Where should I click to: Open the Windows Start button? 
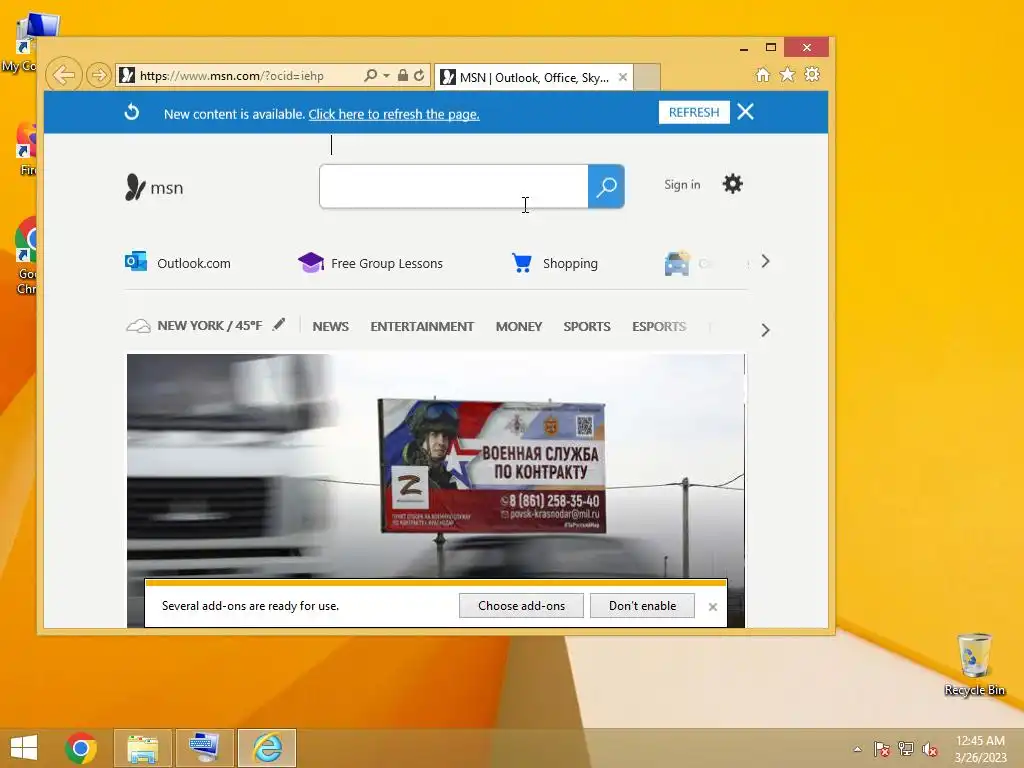coord(24,748)
